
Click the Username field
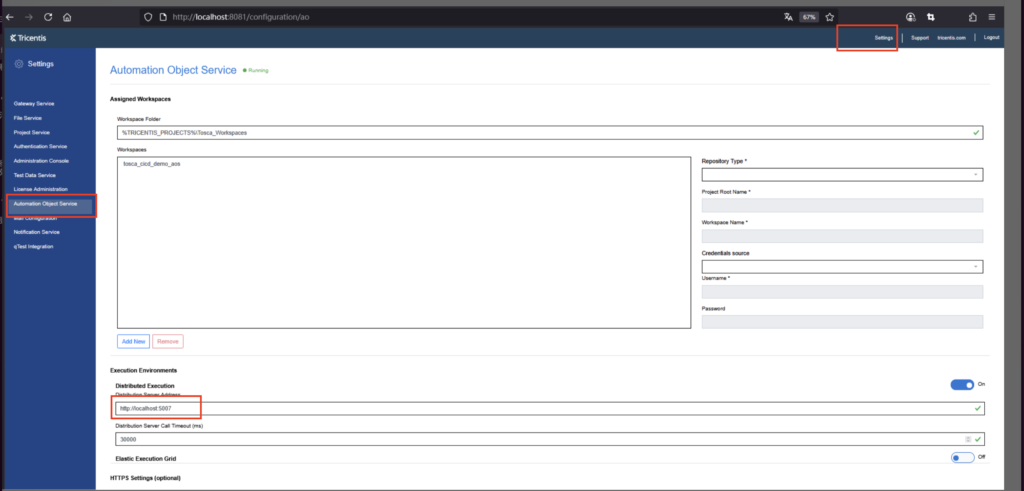(842, 292)
